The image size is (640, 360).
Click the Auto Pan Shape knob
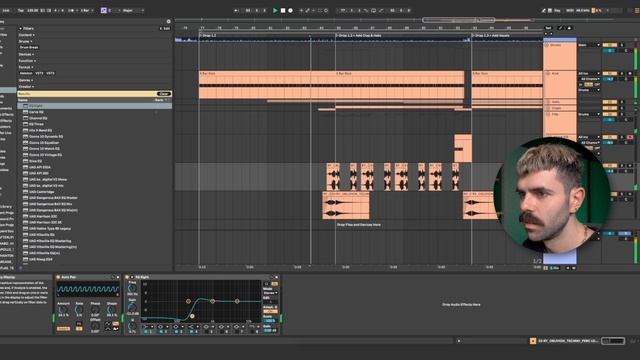[x=111, y=310]
